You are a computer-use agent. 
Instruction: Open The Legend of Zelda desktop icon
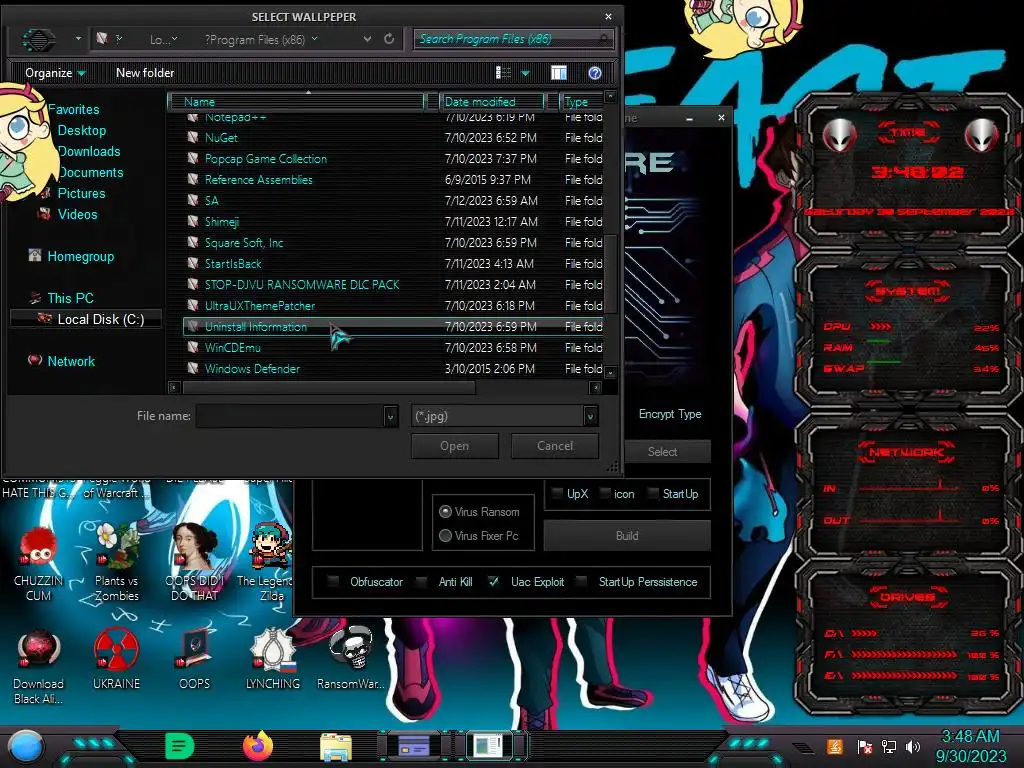[x=270, y=565]
